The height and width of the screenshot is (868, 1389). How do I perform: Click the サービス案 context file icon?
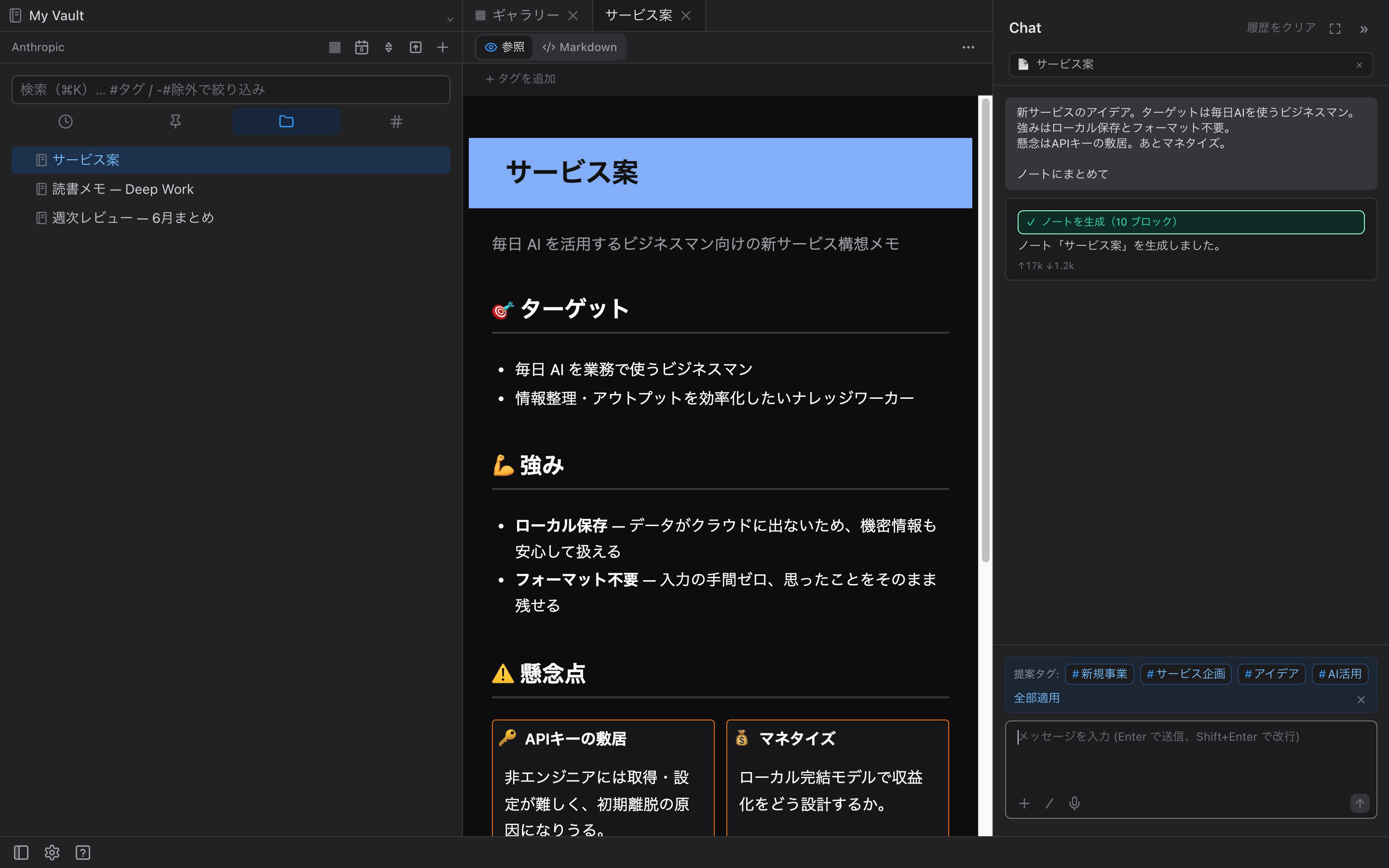[x=1023, y=64]
